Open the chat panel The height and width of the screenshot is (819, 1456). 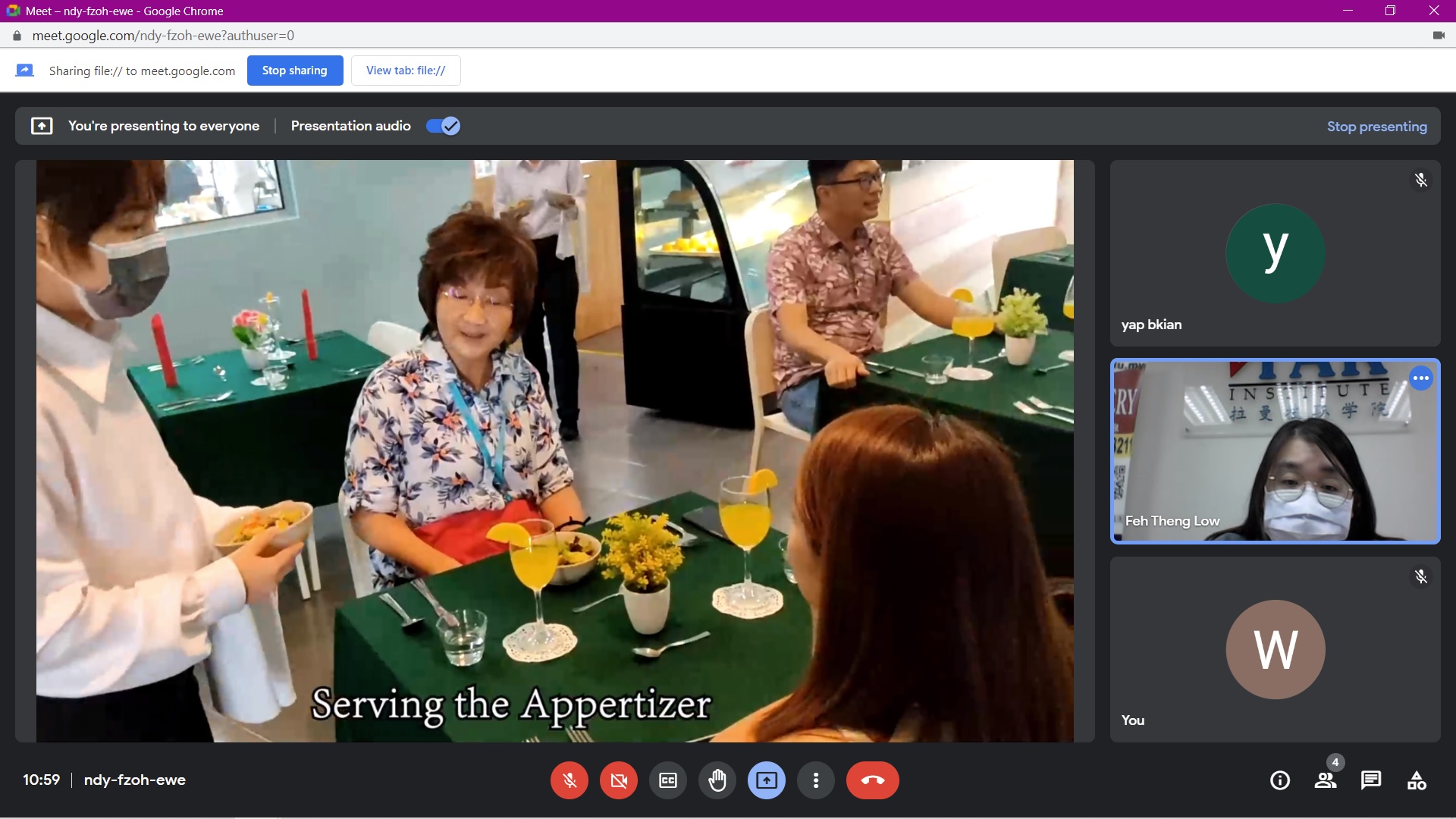[1371, 780]
